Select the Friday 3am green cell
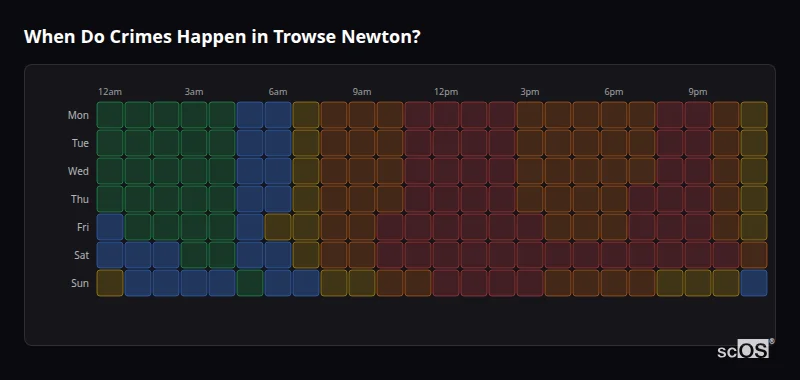The height and width of the screenshot is (380, 800). coord(194,227)
